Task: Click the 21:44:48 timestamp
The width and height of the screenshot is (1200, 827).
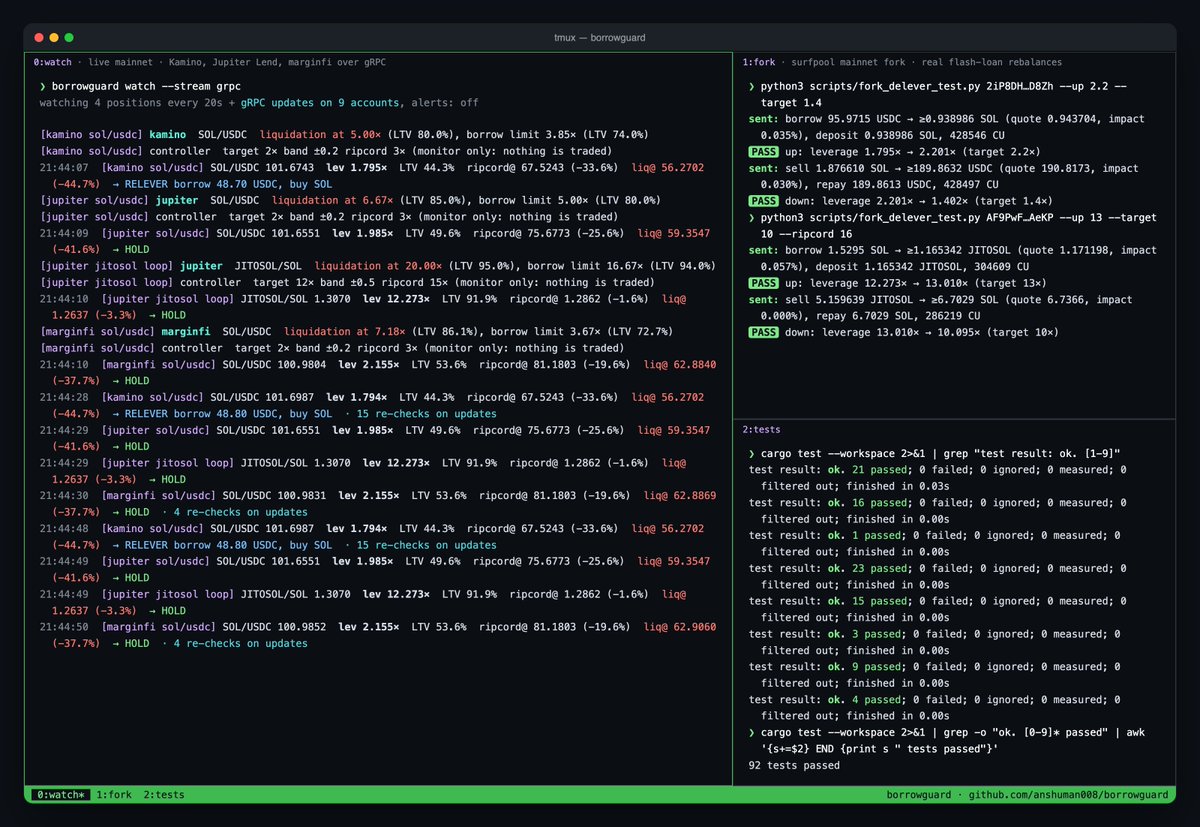Action: [x=65, y=528]
